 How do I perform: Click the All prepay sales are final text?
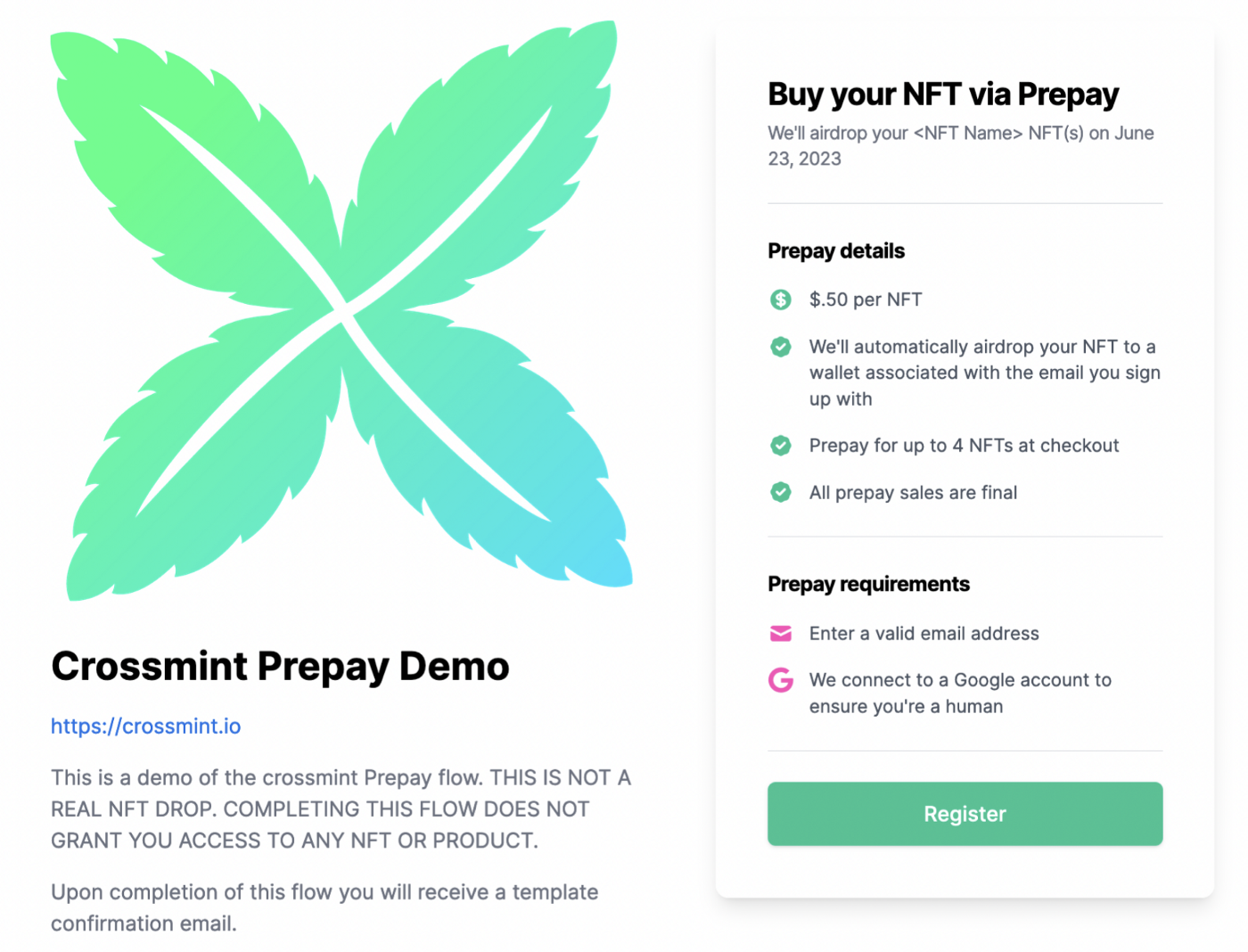pos(913,493)
